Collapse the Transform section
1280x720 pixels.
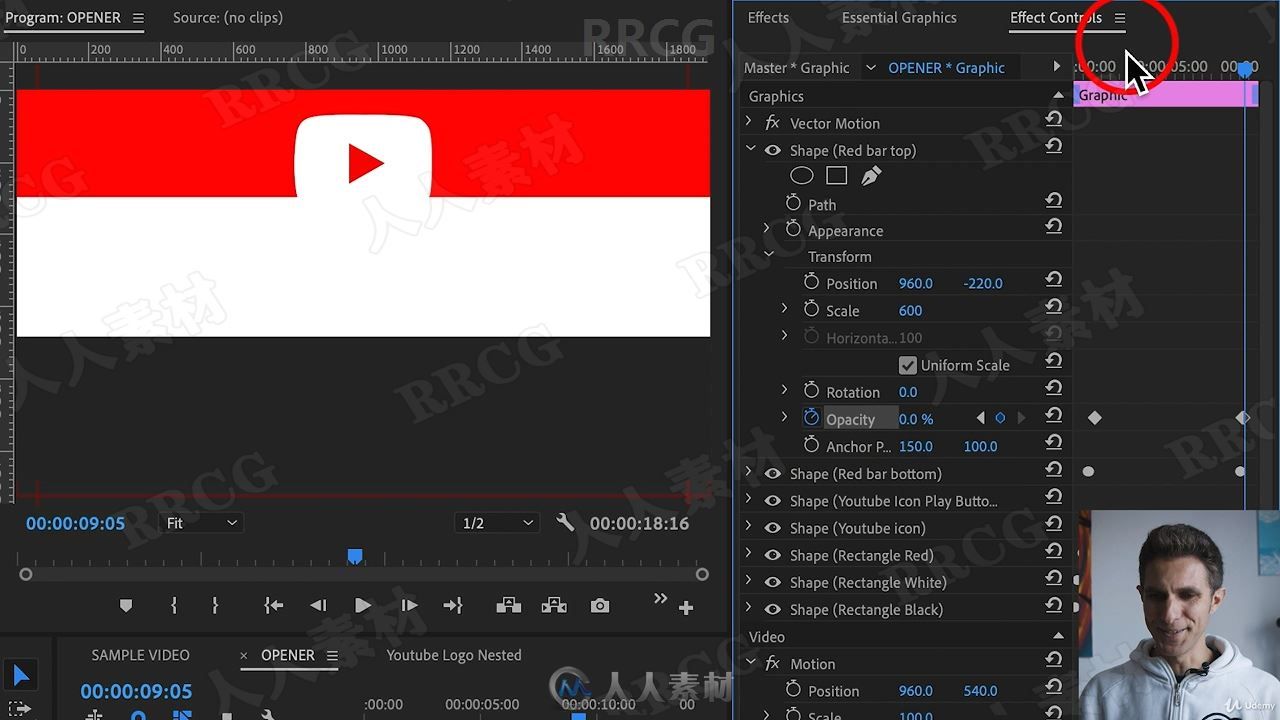pyautogui.click(x=768, y=255)
